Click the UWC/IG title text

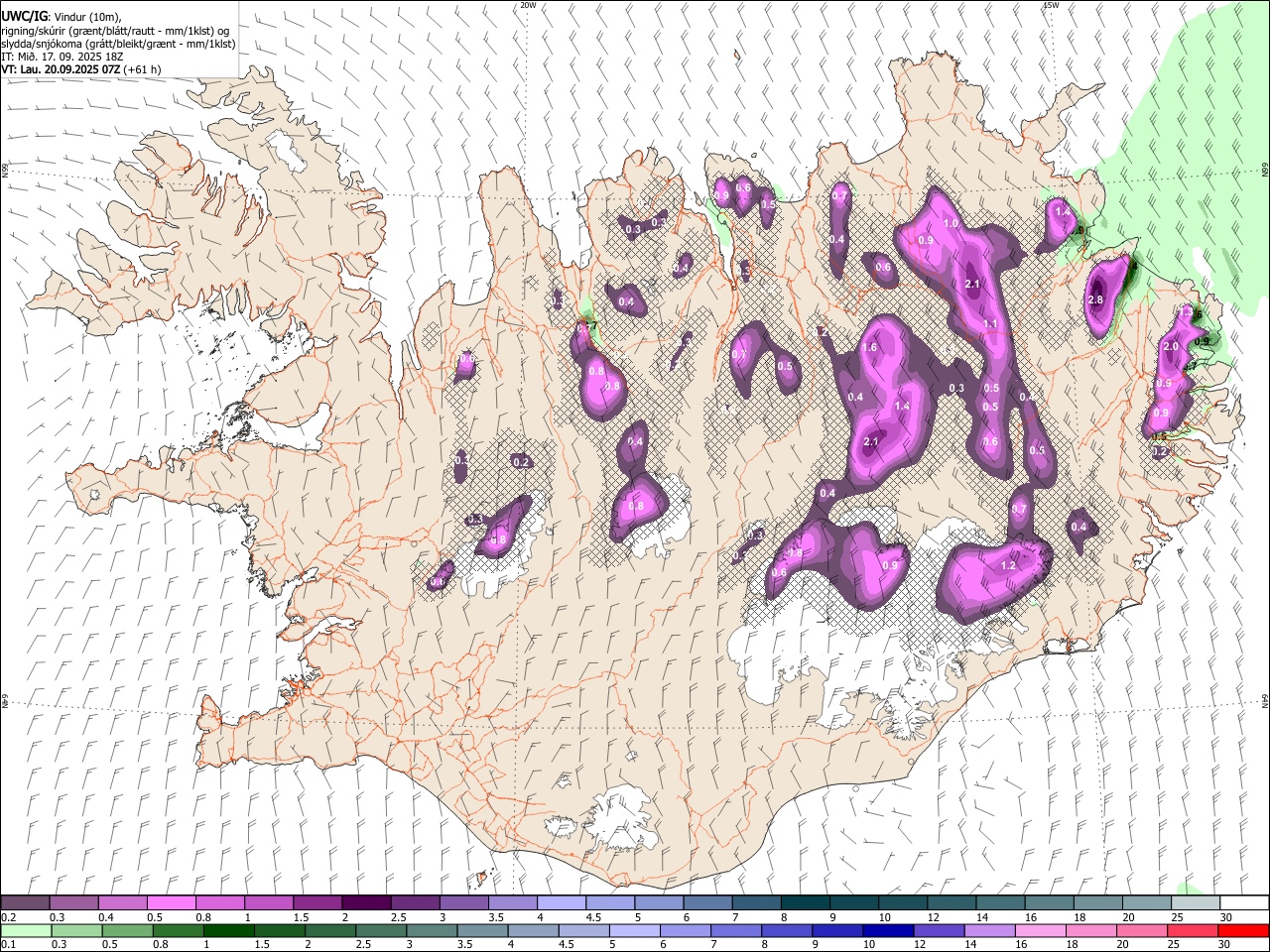24,16
